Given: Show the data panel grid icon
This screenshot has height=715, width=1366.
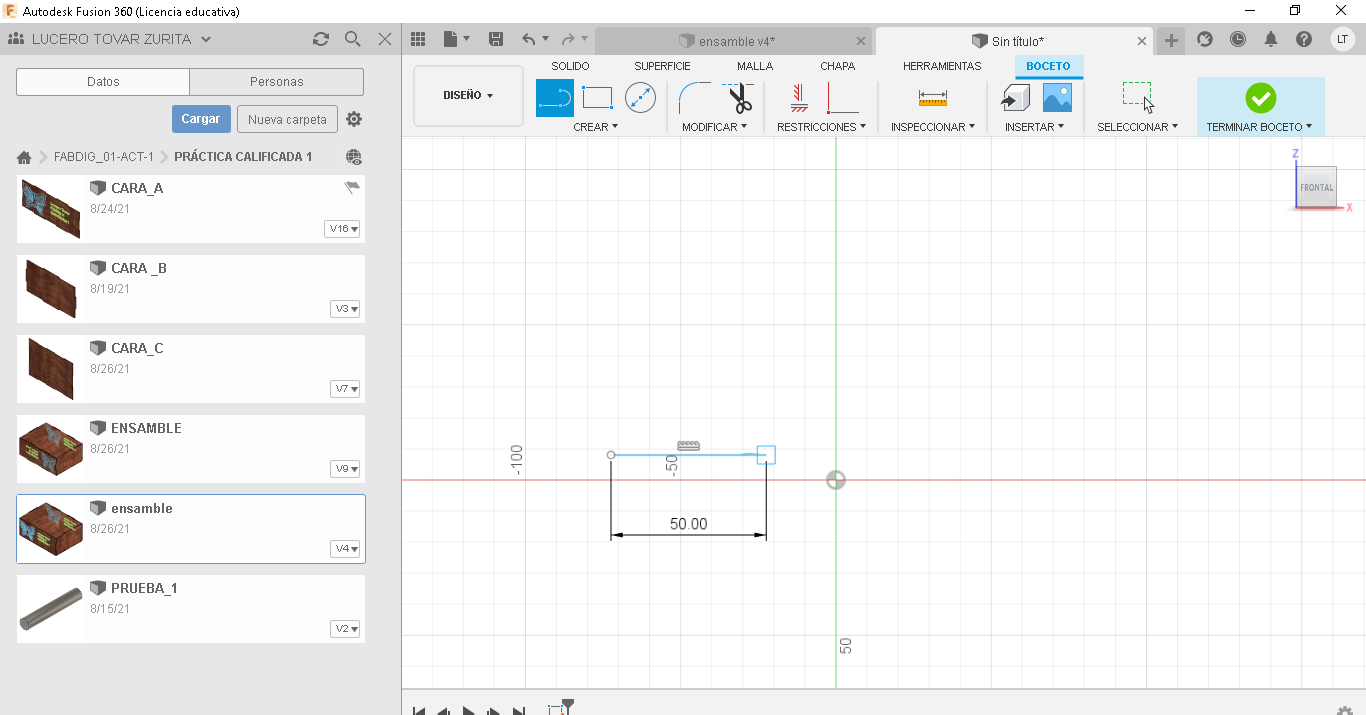Looking at the screenshot, I should click(419, 39).
